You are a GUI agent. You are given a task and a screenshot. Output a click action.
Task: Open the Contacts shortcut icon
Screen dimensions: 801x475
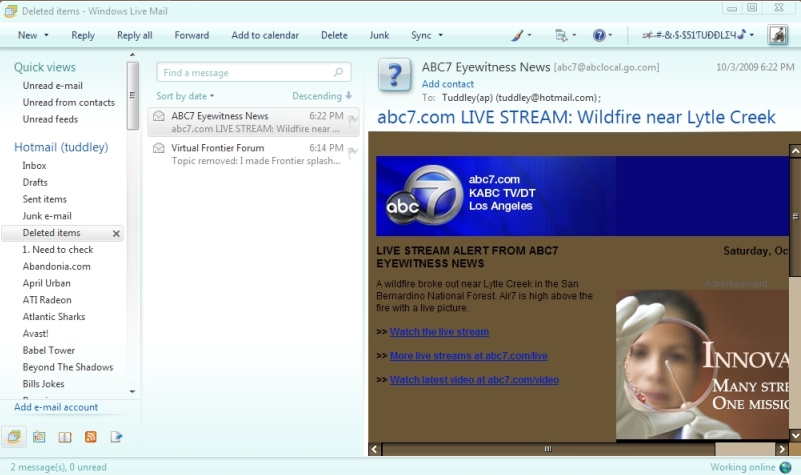65,436
